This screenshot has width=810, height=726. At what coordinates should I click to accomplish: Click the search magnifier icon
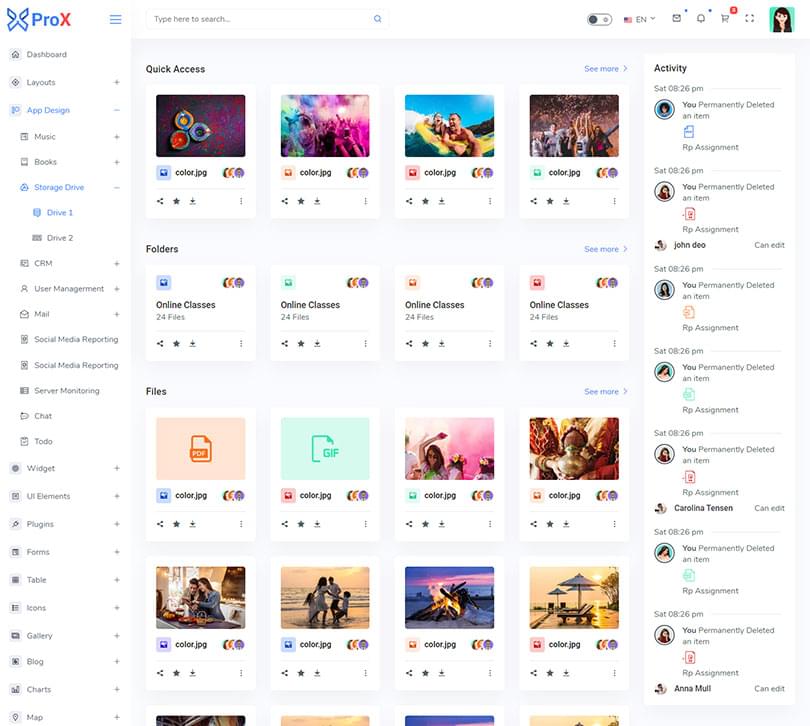point(377,19)
